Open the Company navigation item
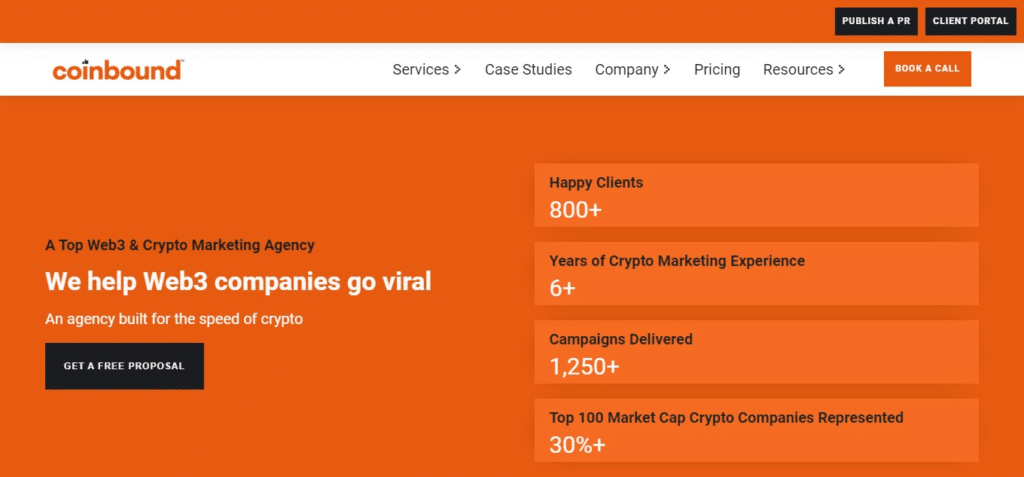 pyautogui.click(x=626, y=70)
